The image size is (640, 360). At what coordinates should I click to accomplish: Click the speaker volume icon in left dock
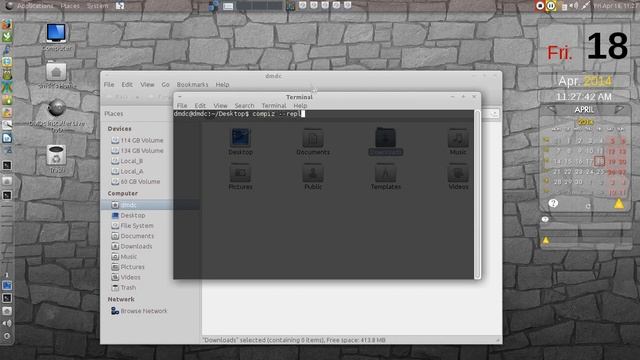pos(7,323)
